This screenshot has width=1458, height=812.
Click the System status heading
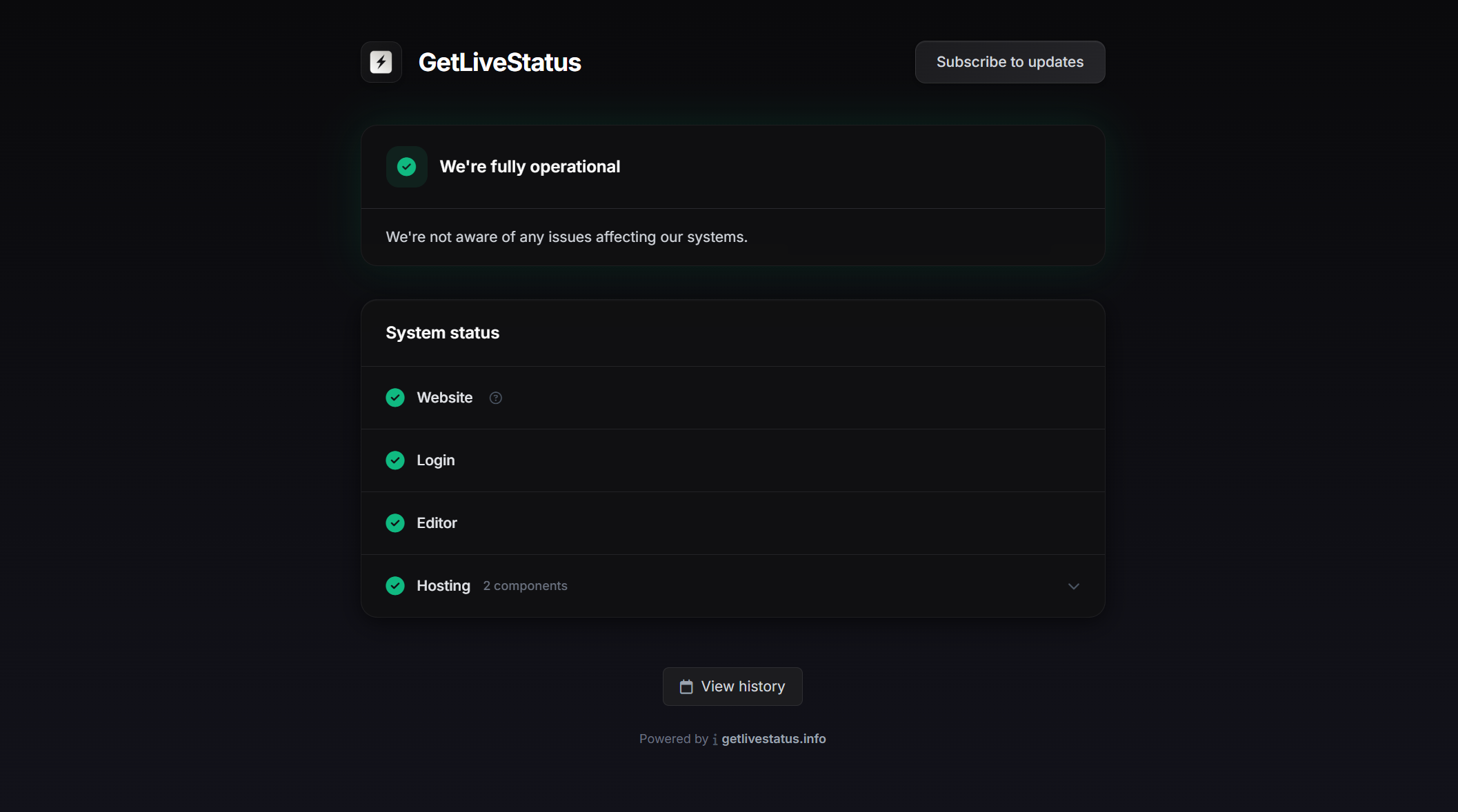click(442, 333)
